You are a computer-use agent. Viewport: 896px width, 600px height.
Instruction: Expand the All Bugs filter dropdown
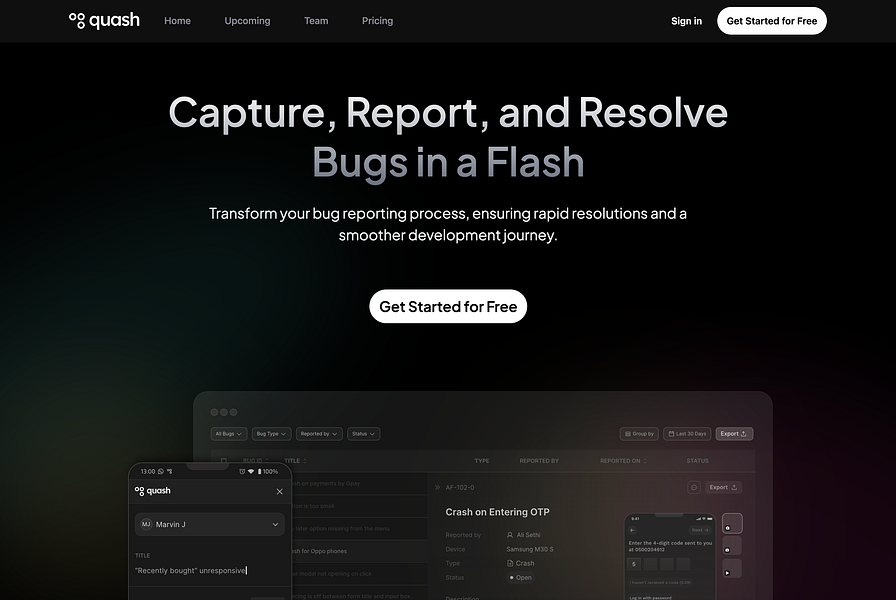pyautogui.click(x=229, y=434)
